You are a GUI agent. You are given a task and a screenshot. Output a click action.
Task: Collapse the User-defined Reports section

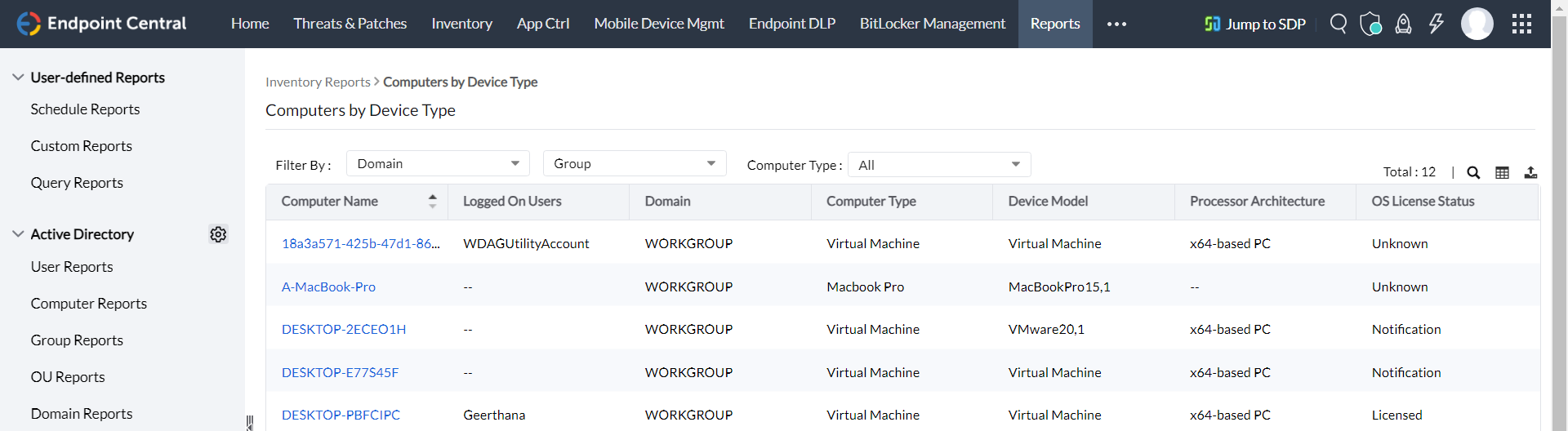tap(18, 78)
